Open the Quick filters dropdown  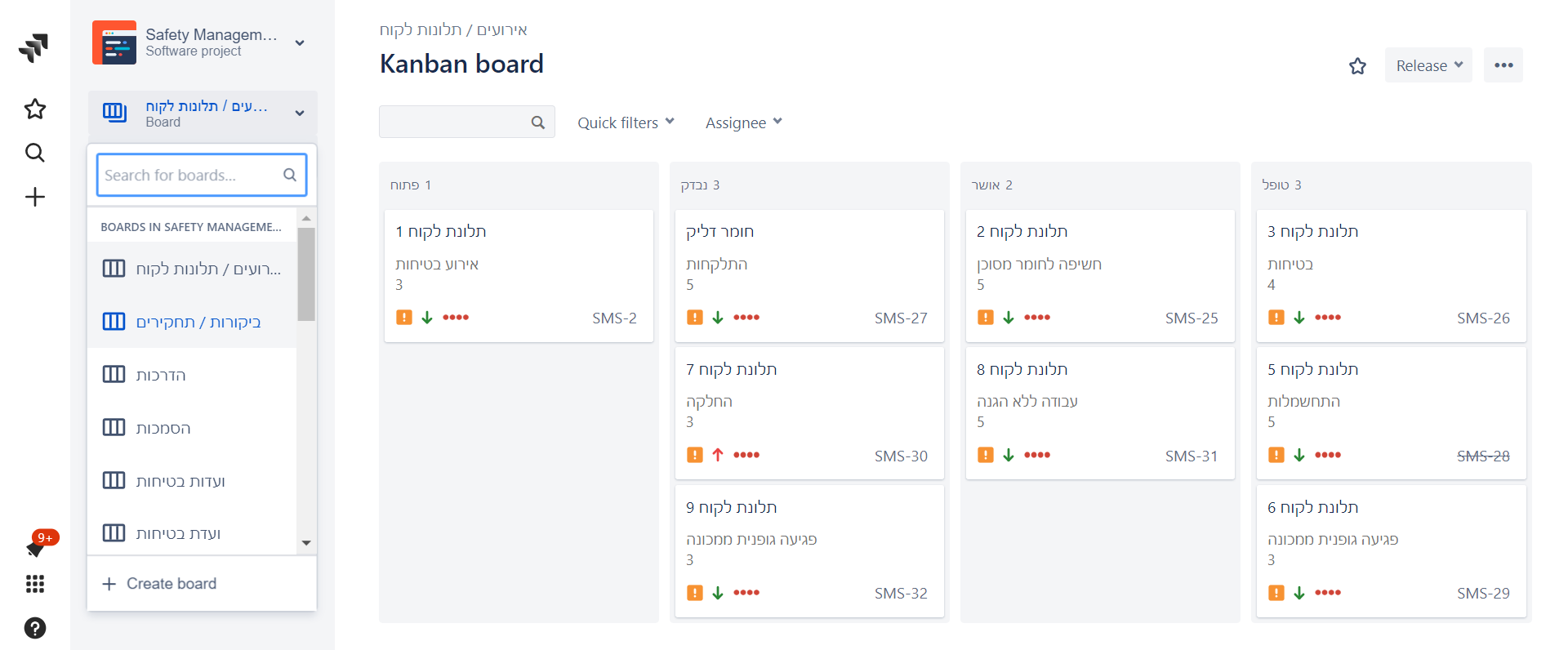[626, 122]
